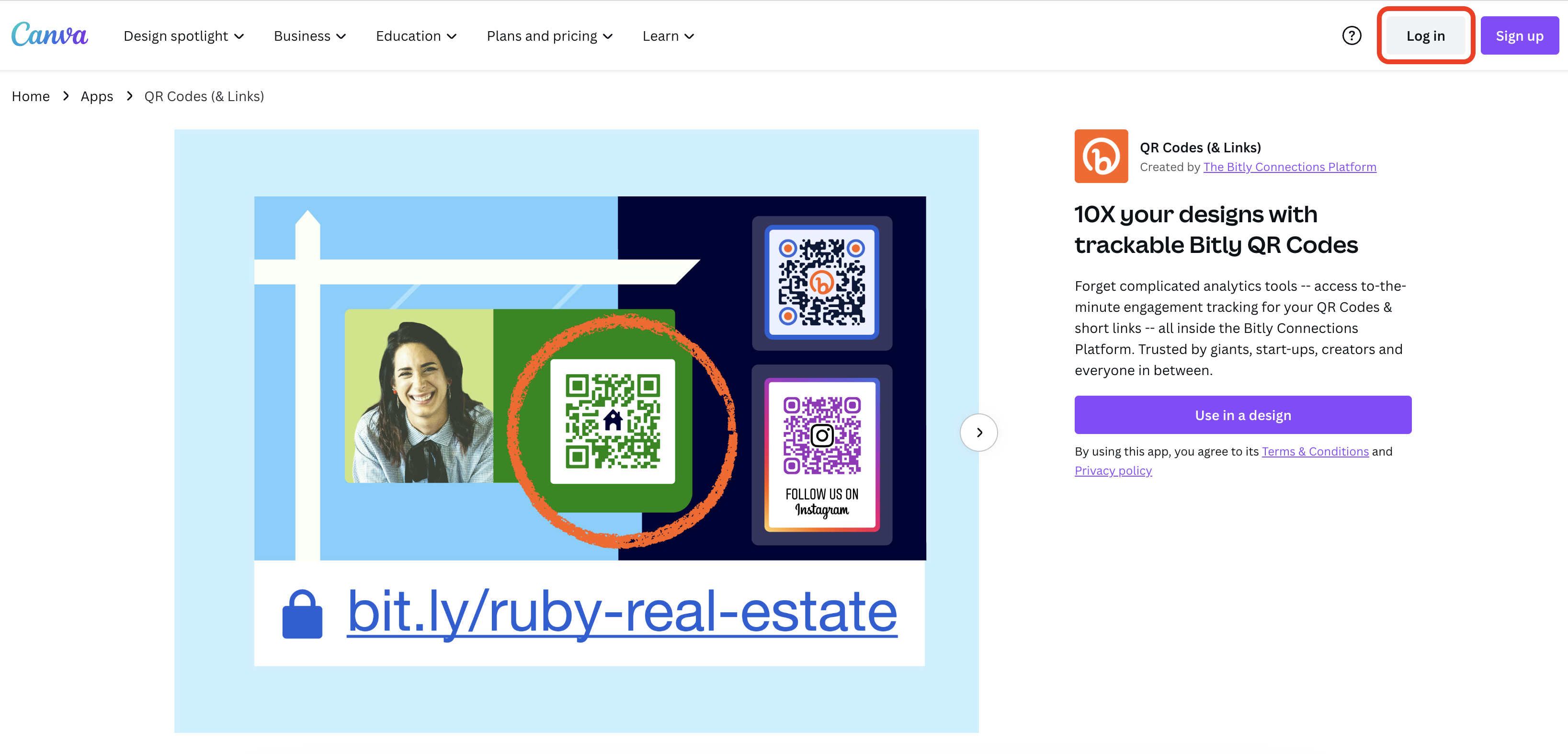Viewport: 1568px width, 754px height.
Task: Expand the Design spotlight menu
Action: tap(183, 36)
